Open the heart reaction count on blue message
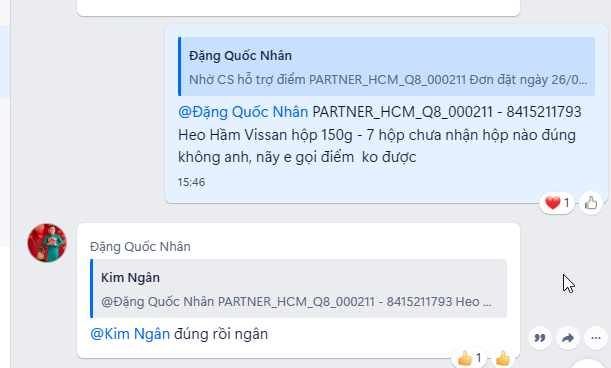 coord(557,203)
